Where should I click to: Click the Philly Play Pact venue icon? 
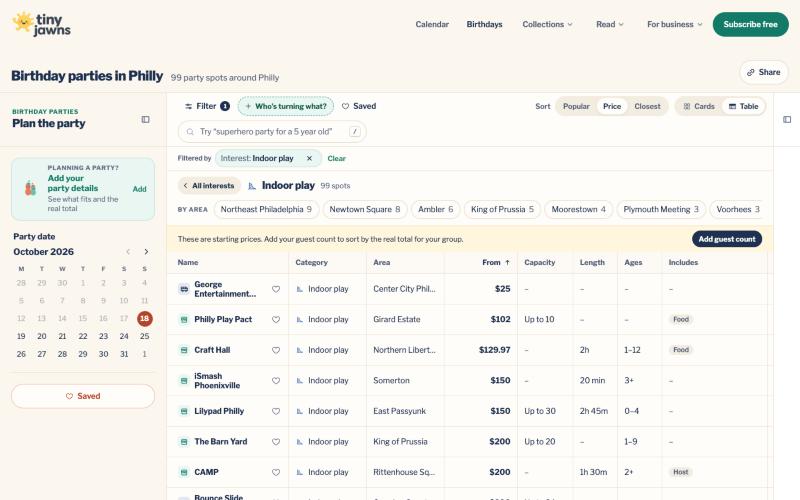pyautogui.click(x=184, y=320)
